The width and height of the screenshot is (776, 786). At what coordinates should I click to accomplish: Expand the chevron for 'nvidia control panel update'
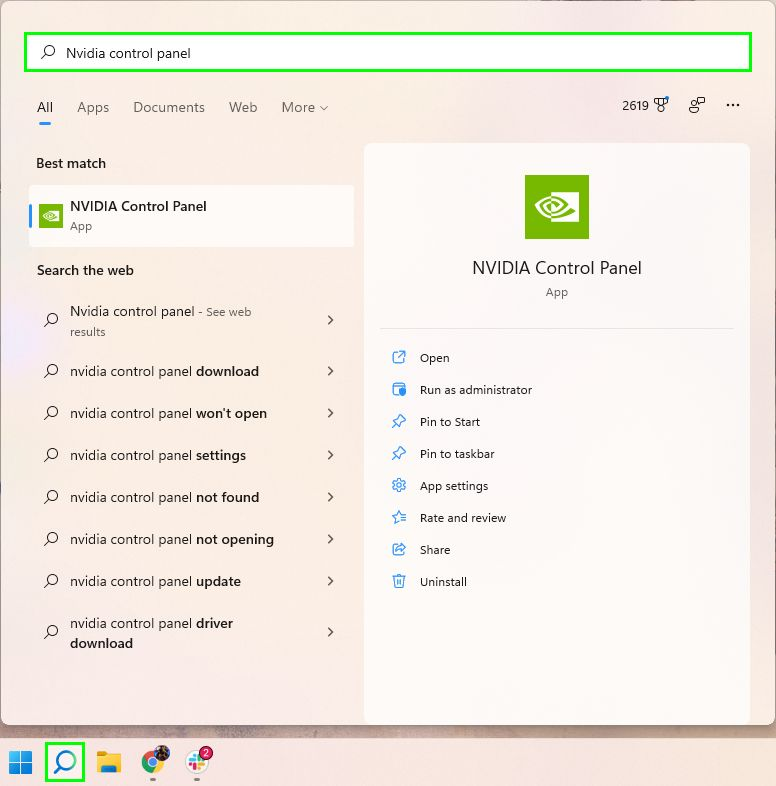coord(330,581)
